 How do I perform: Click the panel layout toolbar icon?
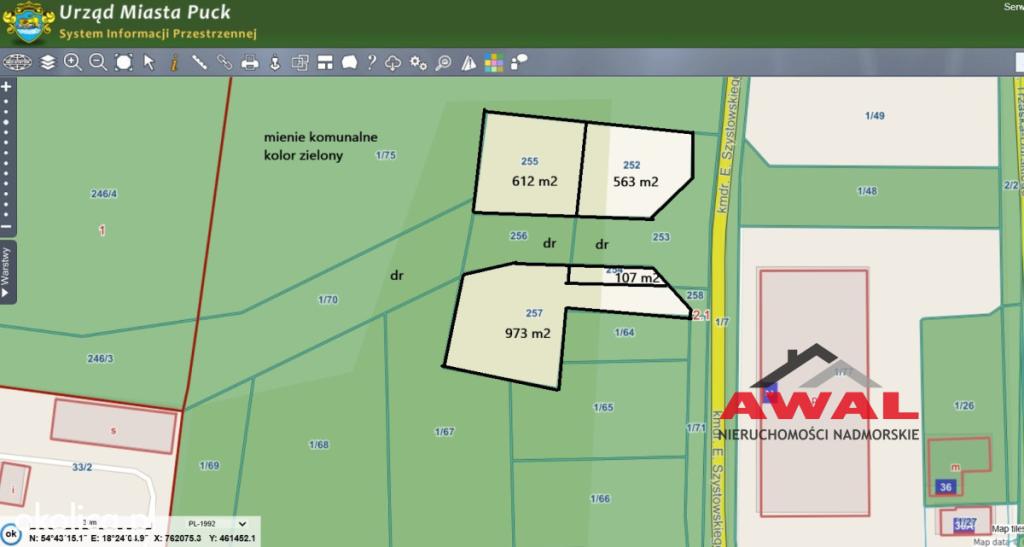click(325, 62)
